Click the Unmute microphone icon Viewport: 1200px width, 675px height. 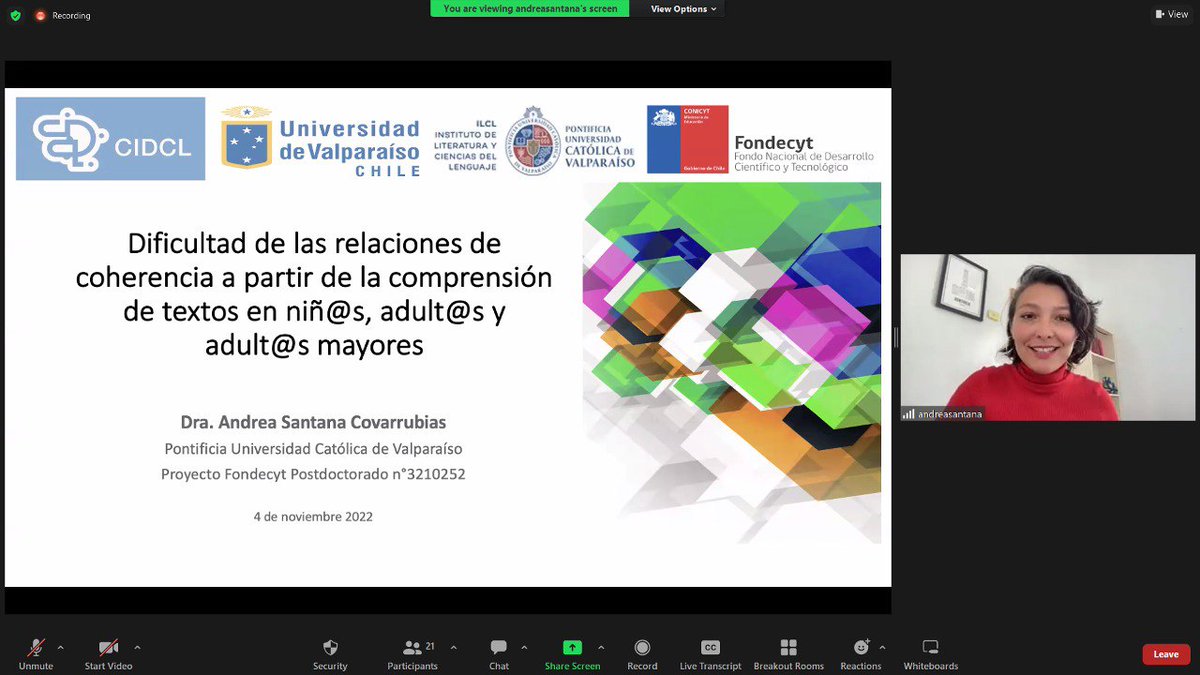36,647
